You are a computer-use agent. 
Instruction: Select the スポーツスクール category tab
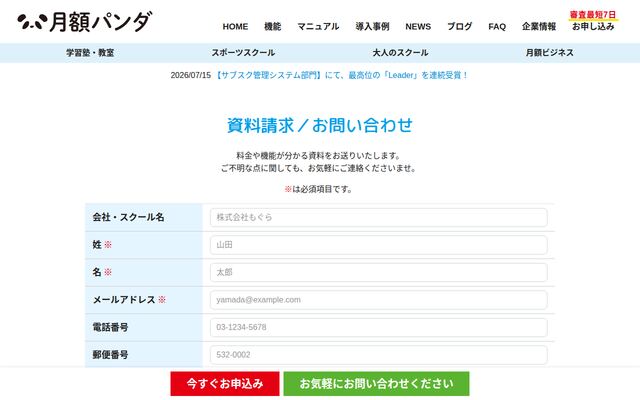[243, 53]
